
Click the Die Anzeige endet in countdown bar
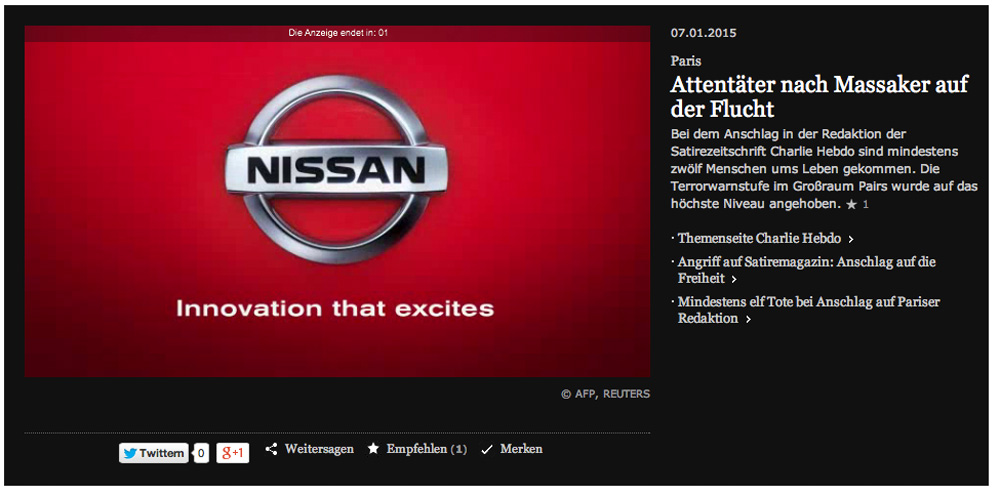[337, 33]
